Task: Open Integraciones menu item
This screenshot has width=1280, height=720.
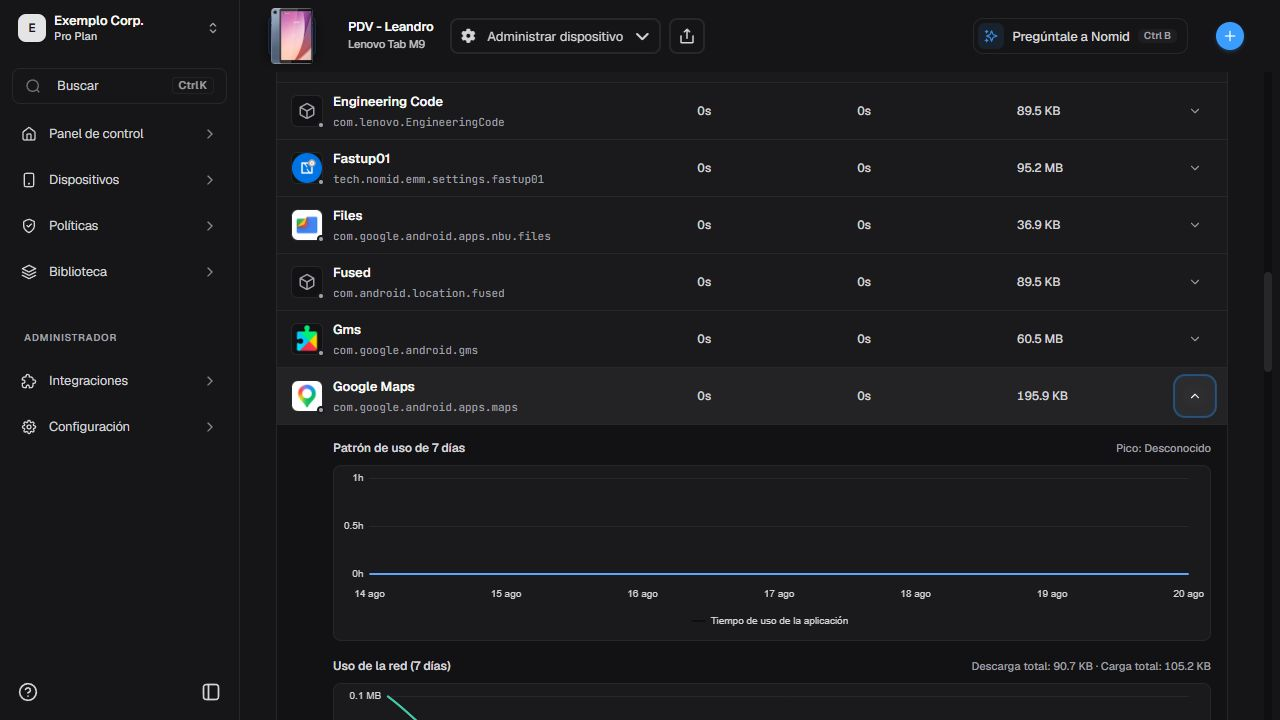Action: 119,381
